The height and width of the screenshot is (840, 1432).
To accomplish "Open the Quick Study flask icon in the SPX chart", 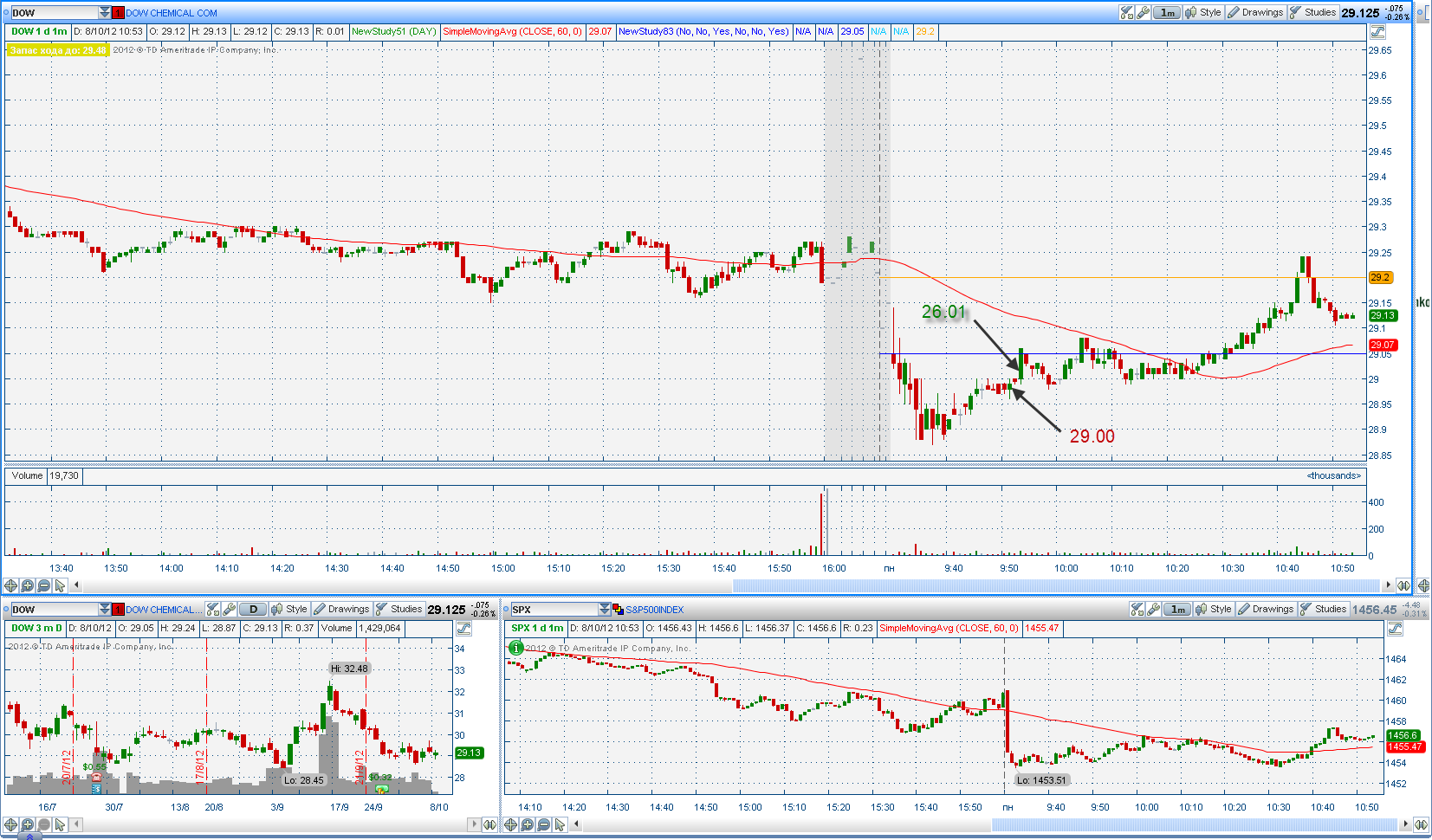I will click(1137, 609).
